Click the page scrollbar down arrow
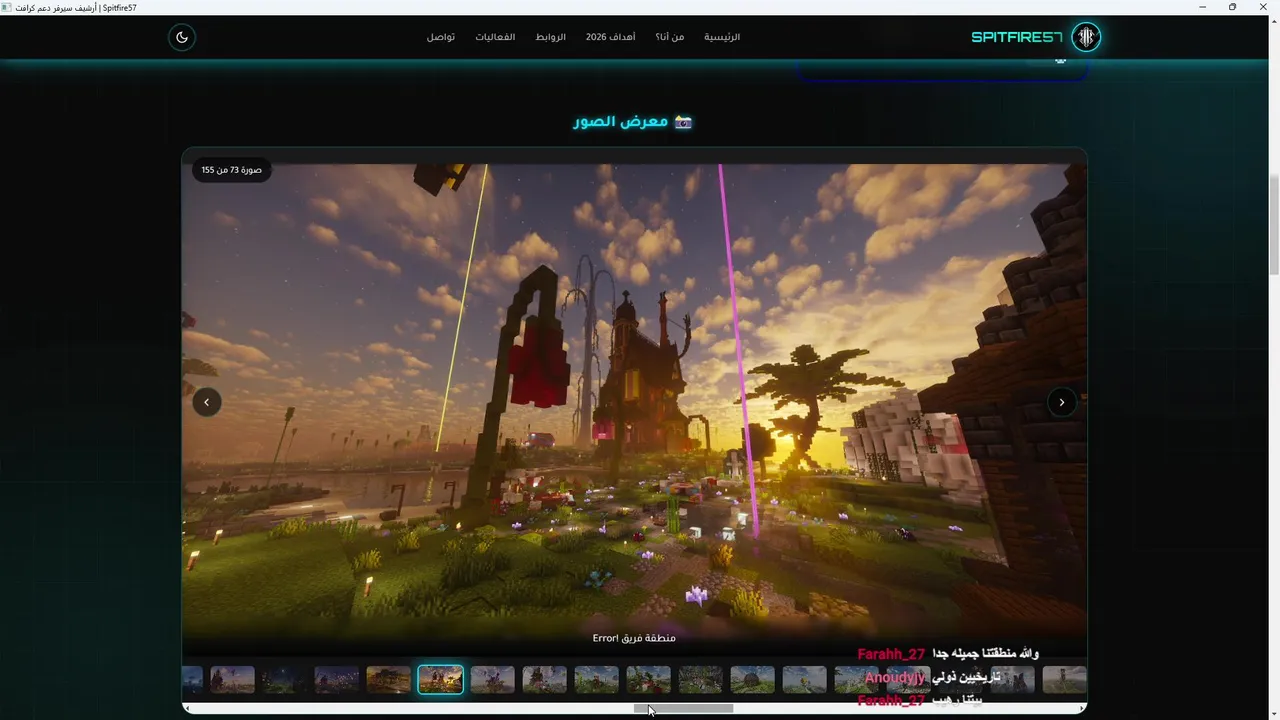1280x720 pixels. coord(1273,713)
